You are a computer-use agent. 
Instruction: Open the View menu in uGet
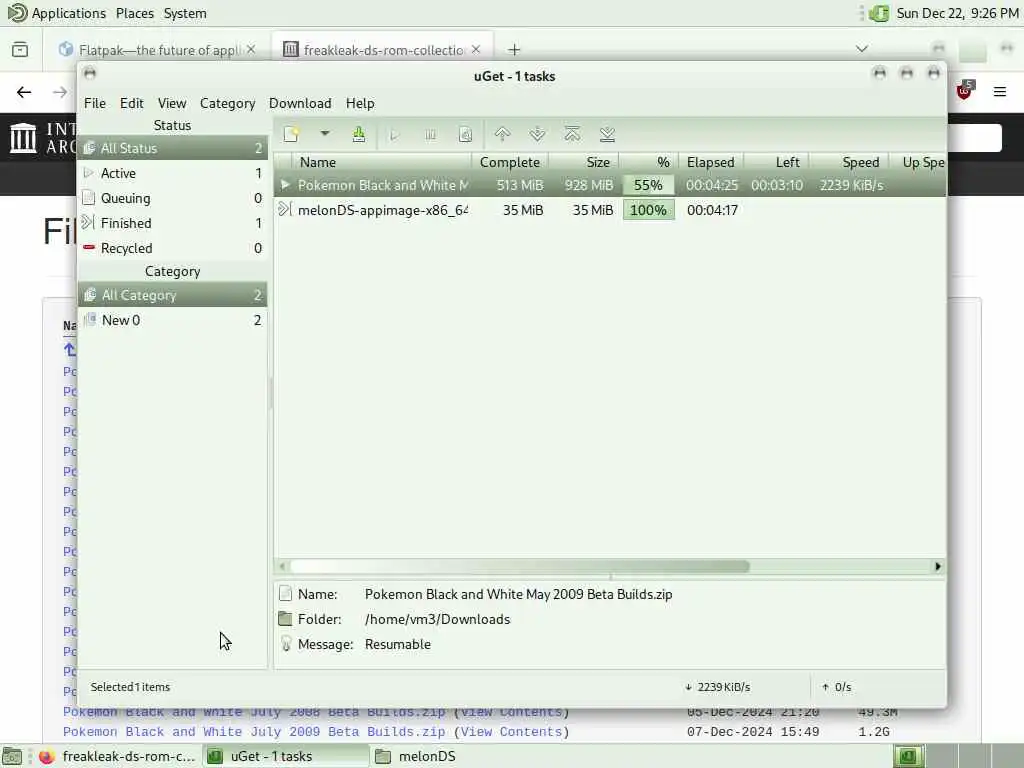(172, 103)
